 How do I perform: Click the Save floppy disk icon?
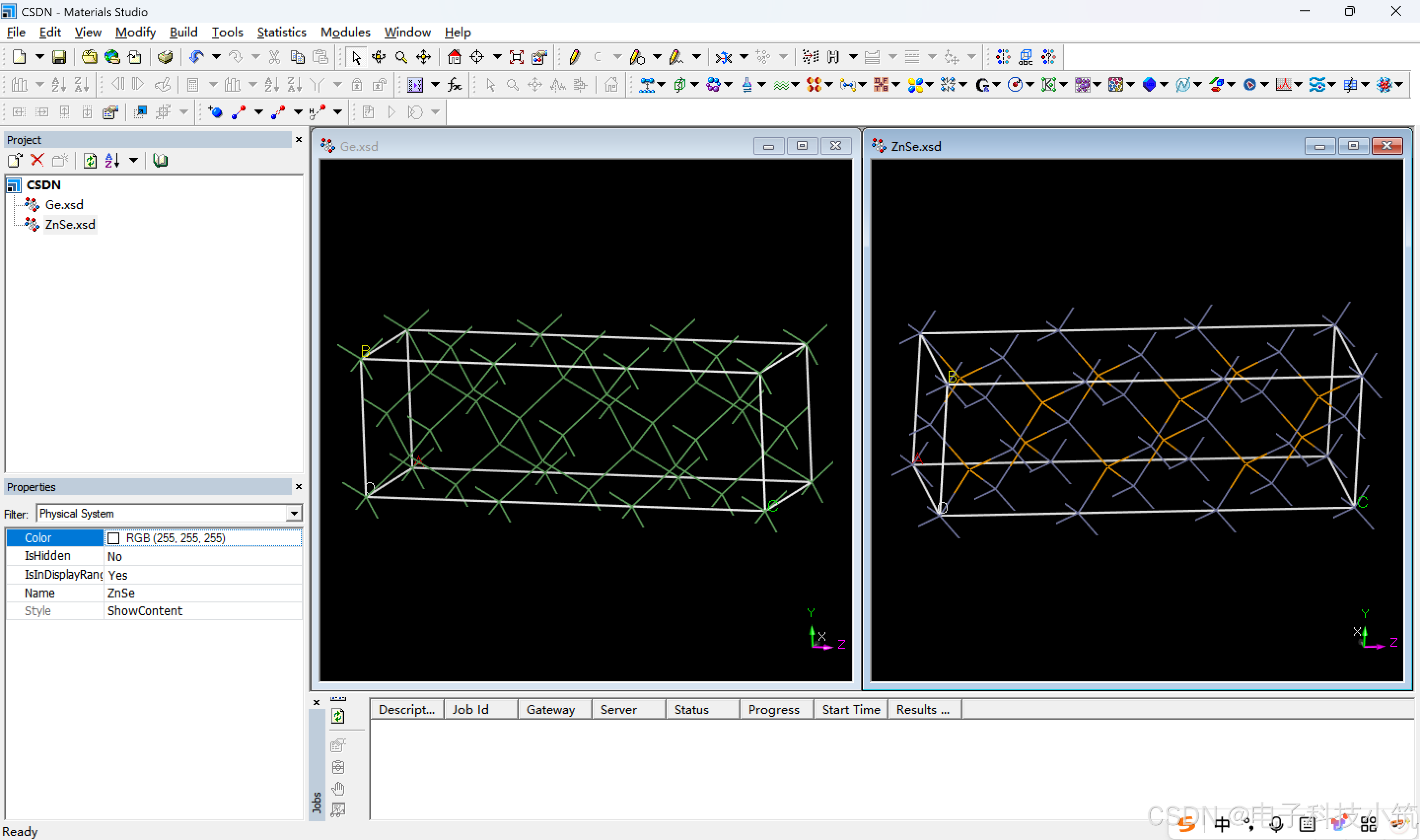[59, 57]
